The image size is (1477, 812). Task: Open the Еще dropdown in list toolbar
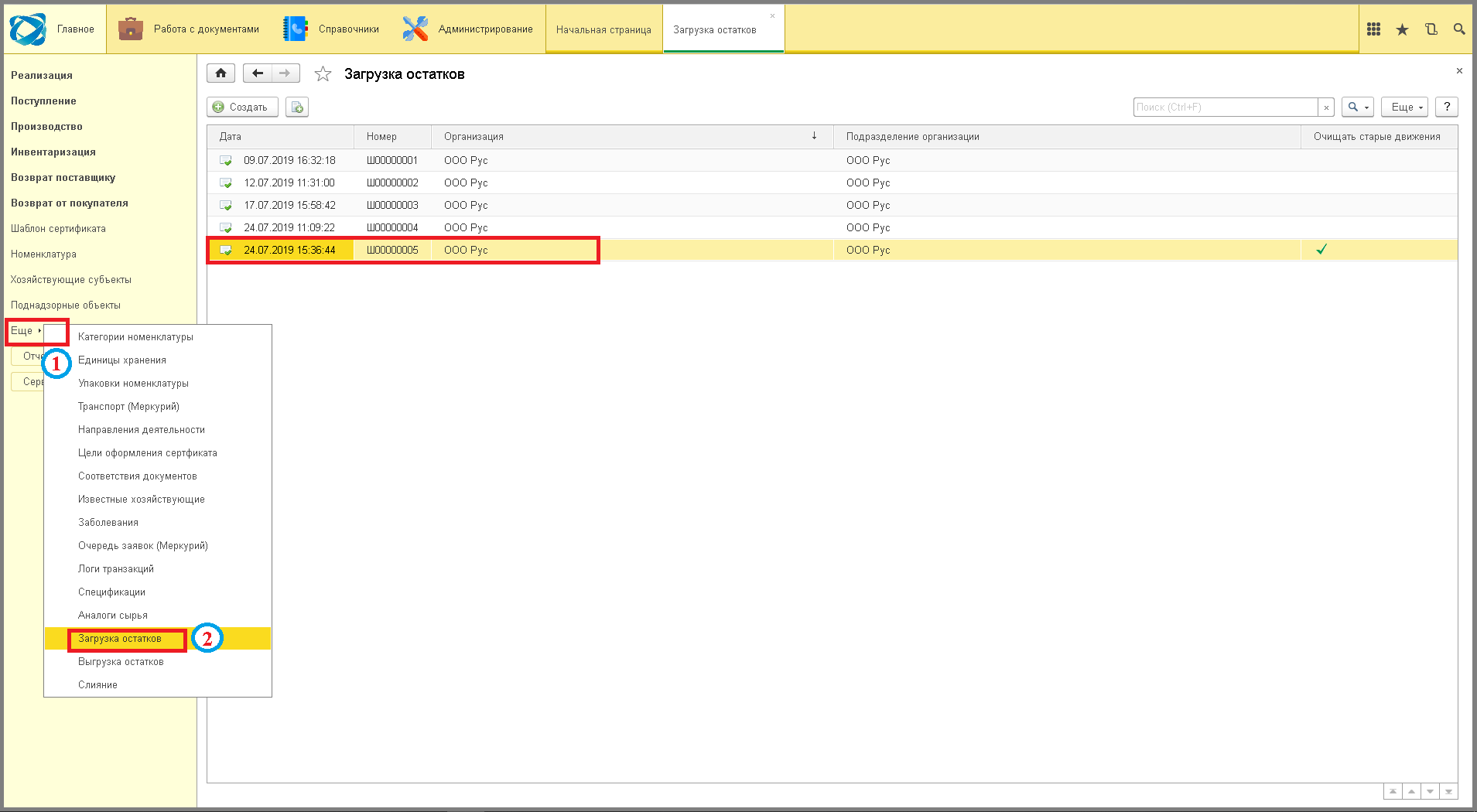click(1404, 107)
